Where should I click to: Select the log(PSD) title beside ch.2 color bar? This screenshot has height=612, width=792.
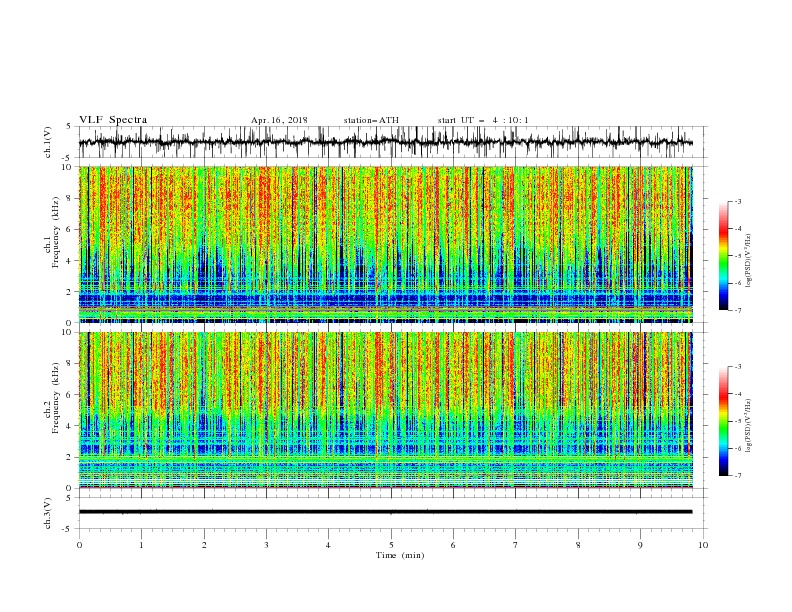point(748,425)
